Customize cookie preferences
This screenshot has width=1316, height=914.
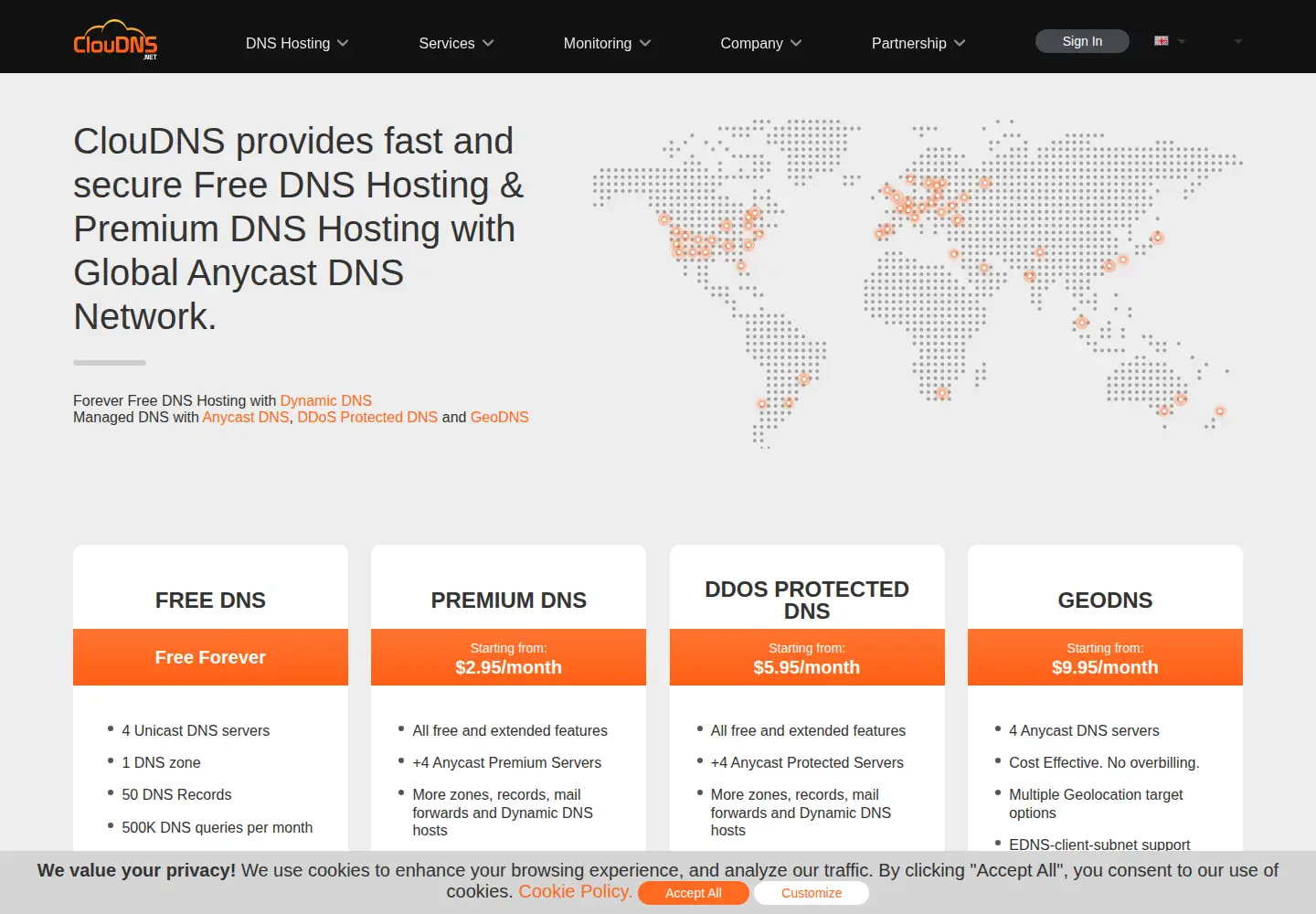click(812, 893)
